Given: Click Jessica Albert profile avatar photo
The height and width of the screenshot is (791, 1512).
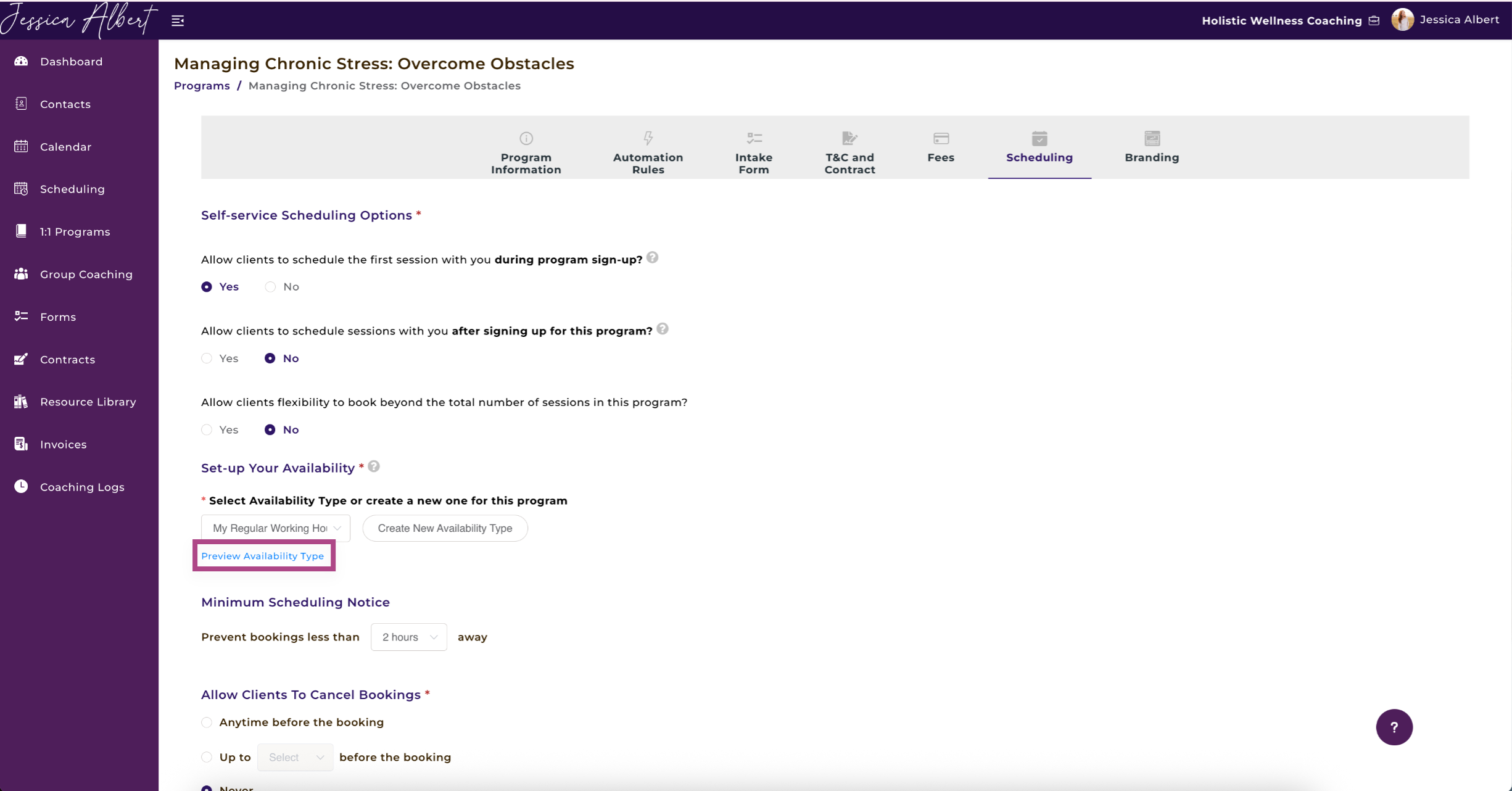Looking at the screenshot, I should (x=1402, y=20).
